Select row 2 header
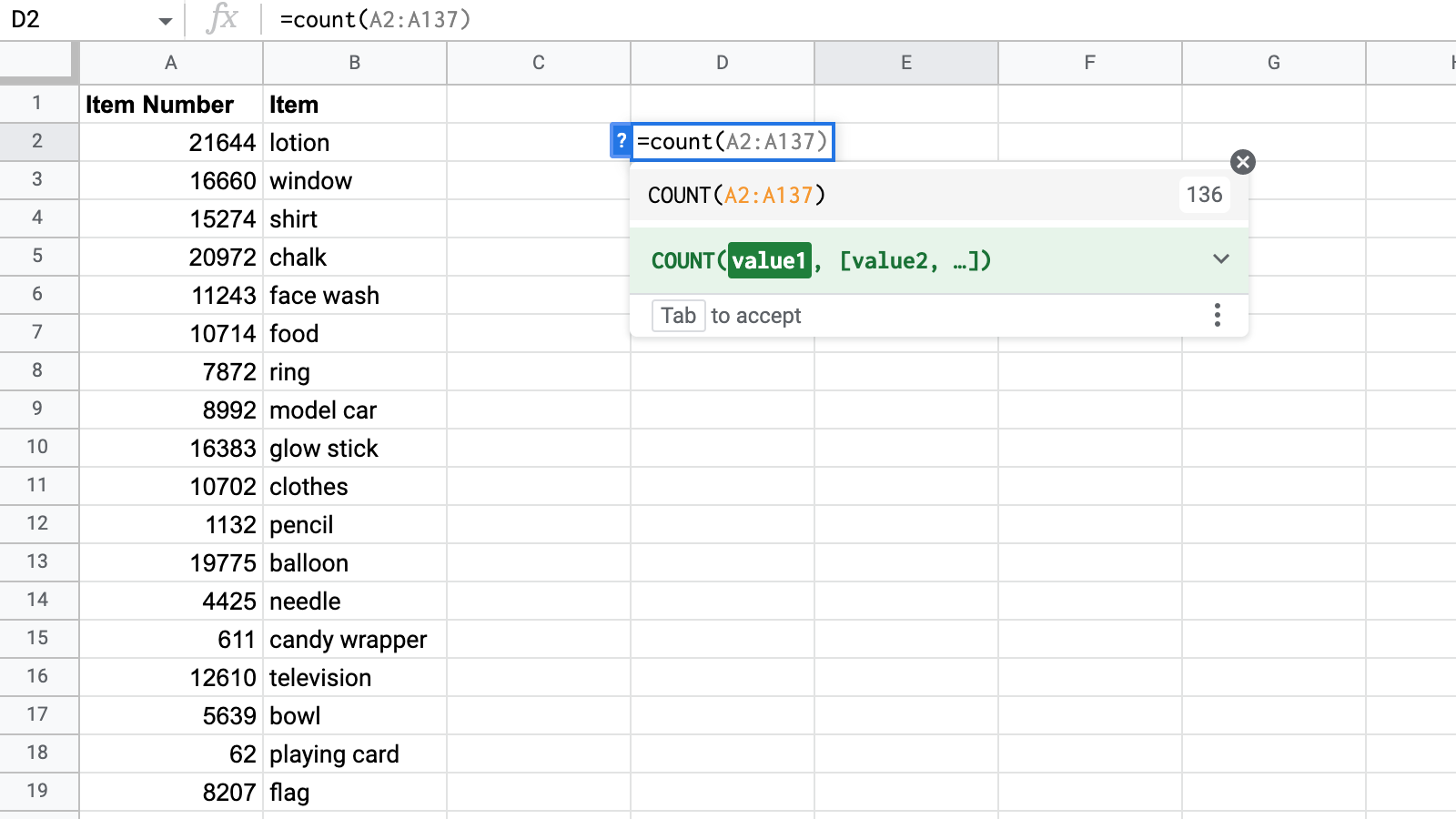The width and height of the screenshot is (1456, 819). coord(37,142)
